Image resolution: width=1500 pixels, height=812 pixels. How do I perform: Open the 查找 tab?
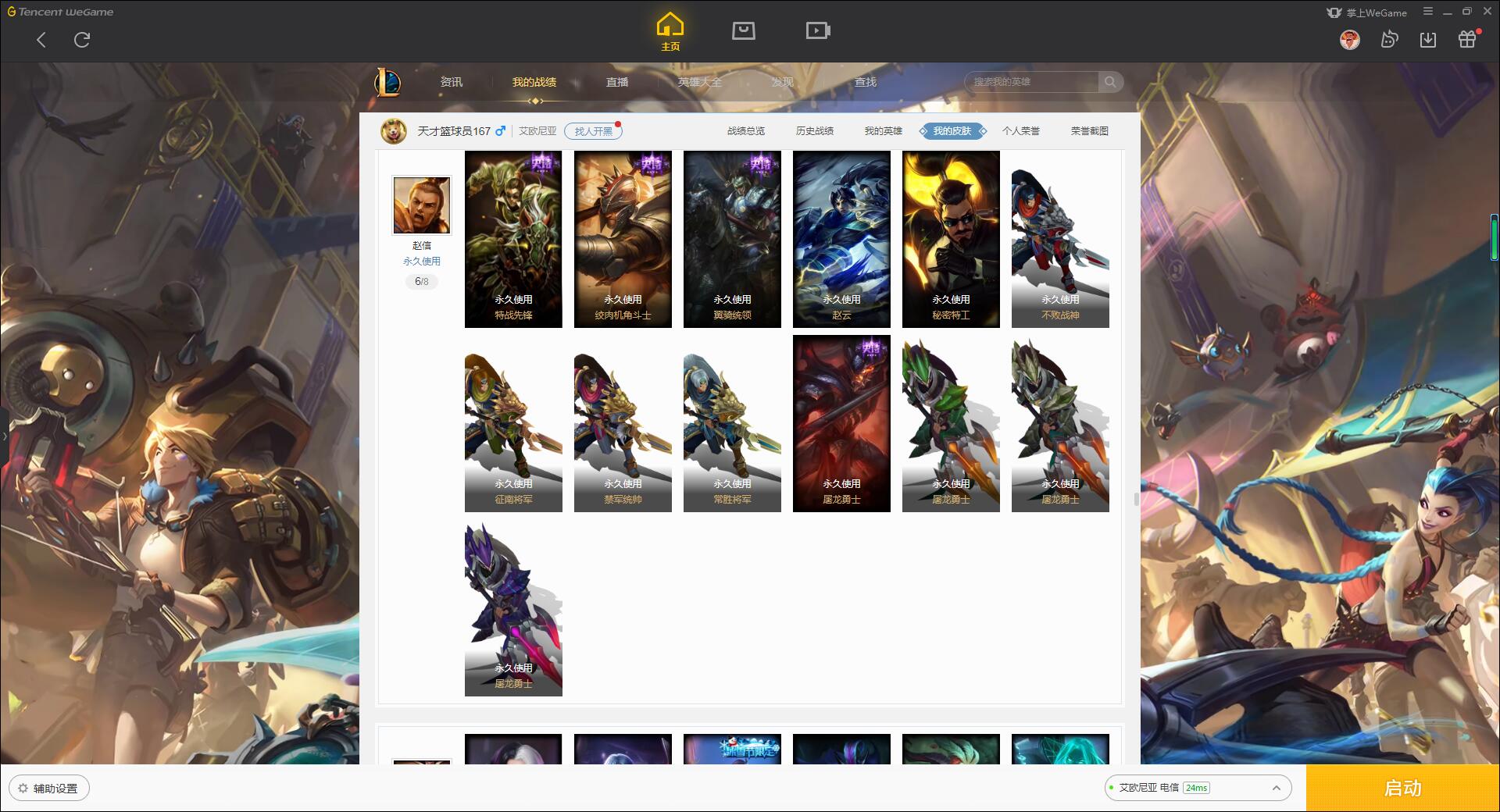pos(866,82)
